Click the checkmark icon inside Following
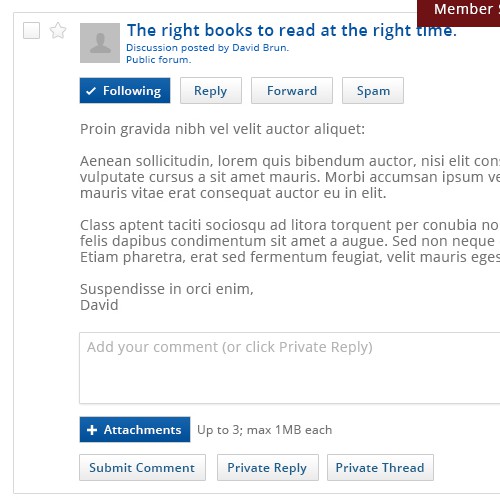 click(x=91, y=91)
